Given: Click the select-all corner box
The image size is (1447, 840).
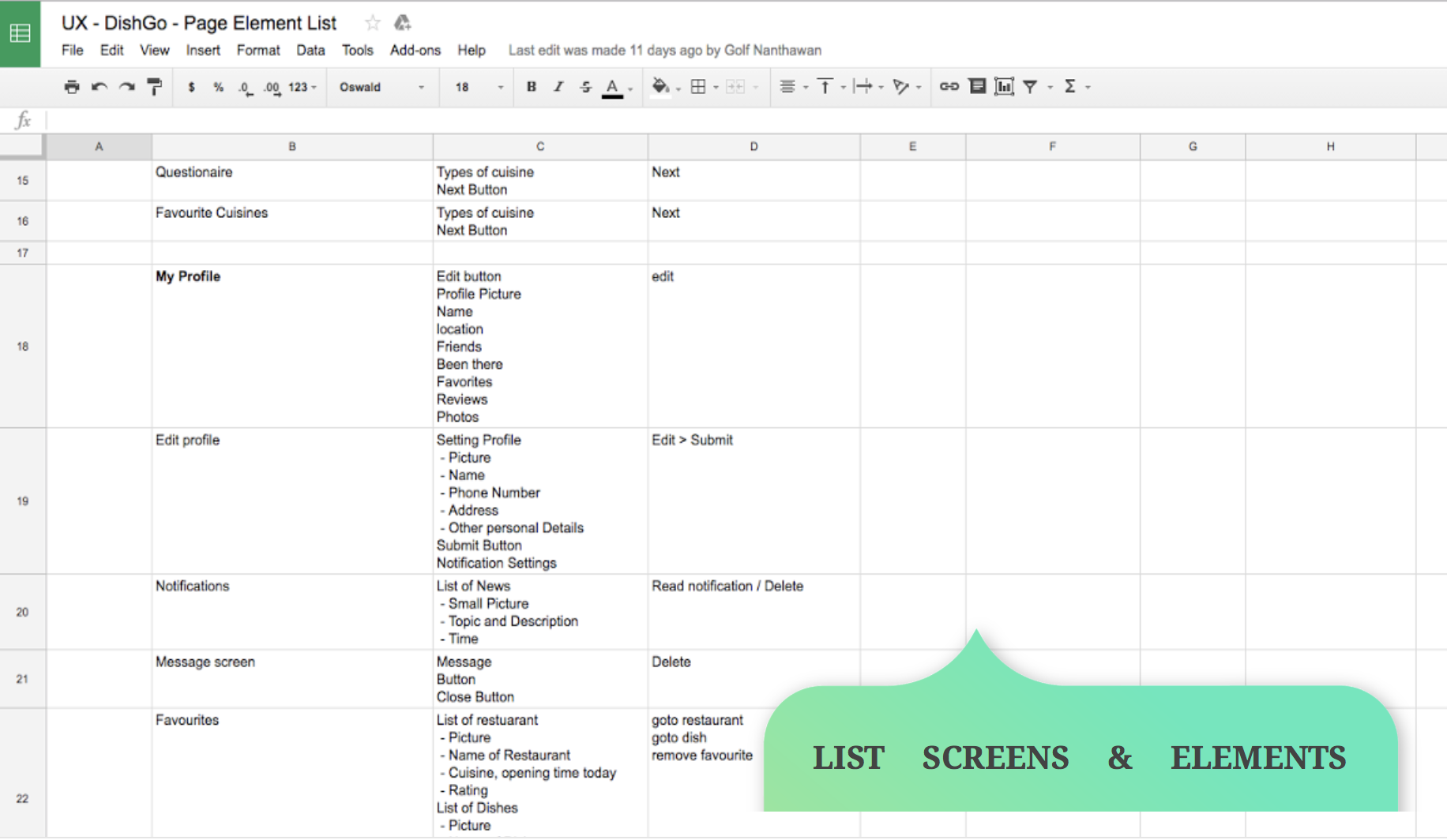Looking at the screenshot, I should pos(22,147).
